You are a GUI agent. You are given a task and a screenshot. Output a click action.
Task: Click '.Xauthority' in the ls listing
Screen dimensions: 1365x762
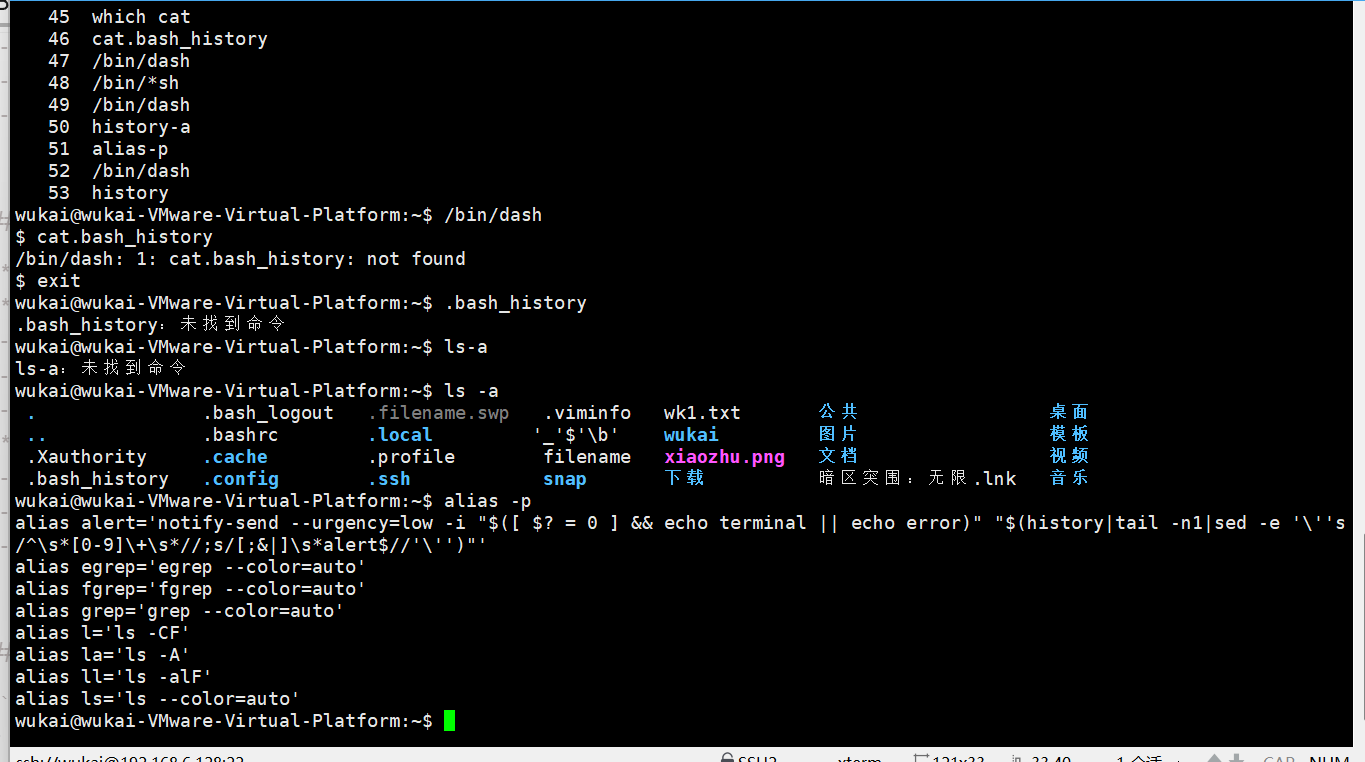(x=86, y=457)
